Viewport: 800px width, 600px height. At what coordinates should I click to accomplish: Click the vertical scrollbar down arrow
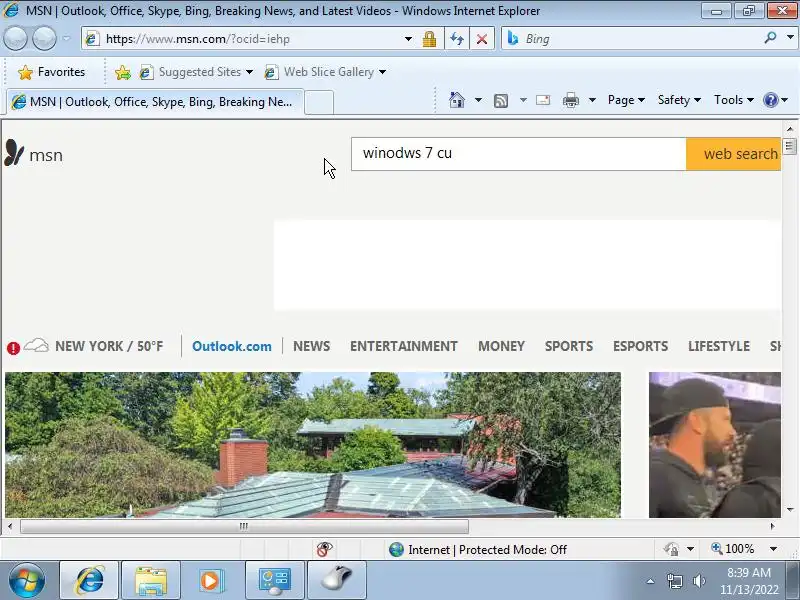coord(790,509)
